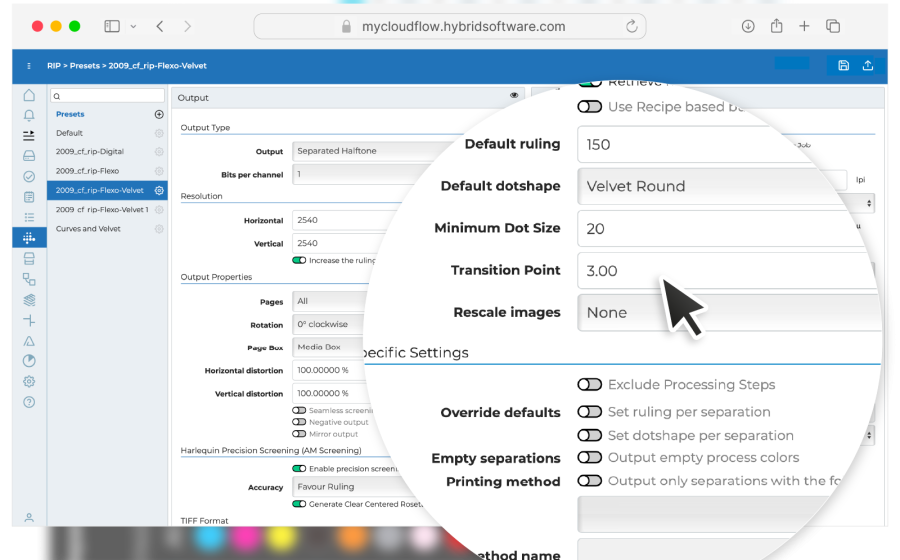Open Pages All dropdown

point(330,301)
